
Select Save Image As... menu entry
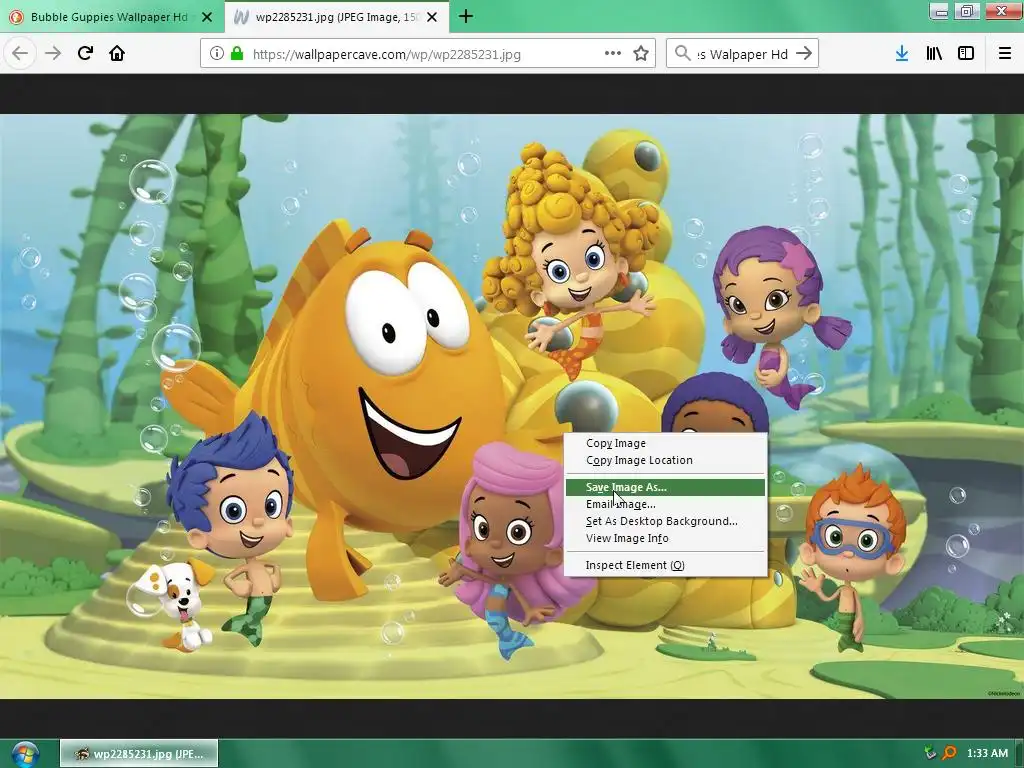[x=665, y=487]
